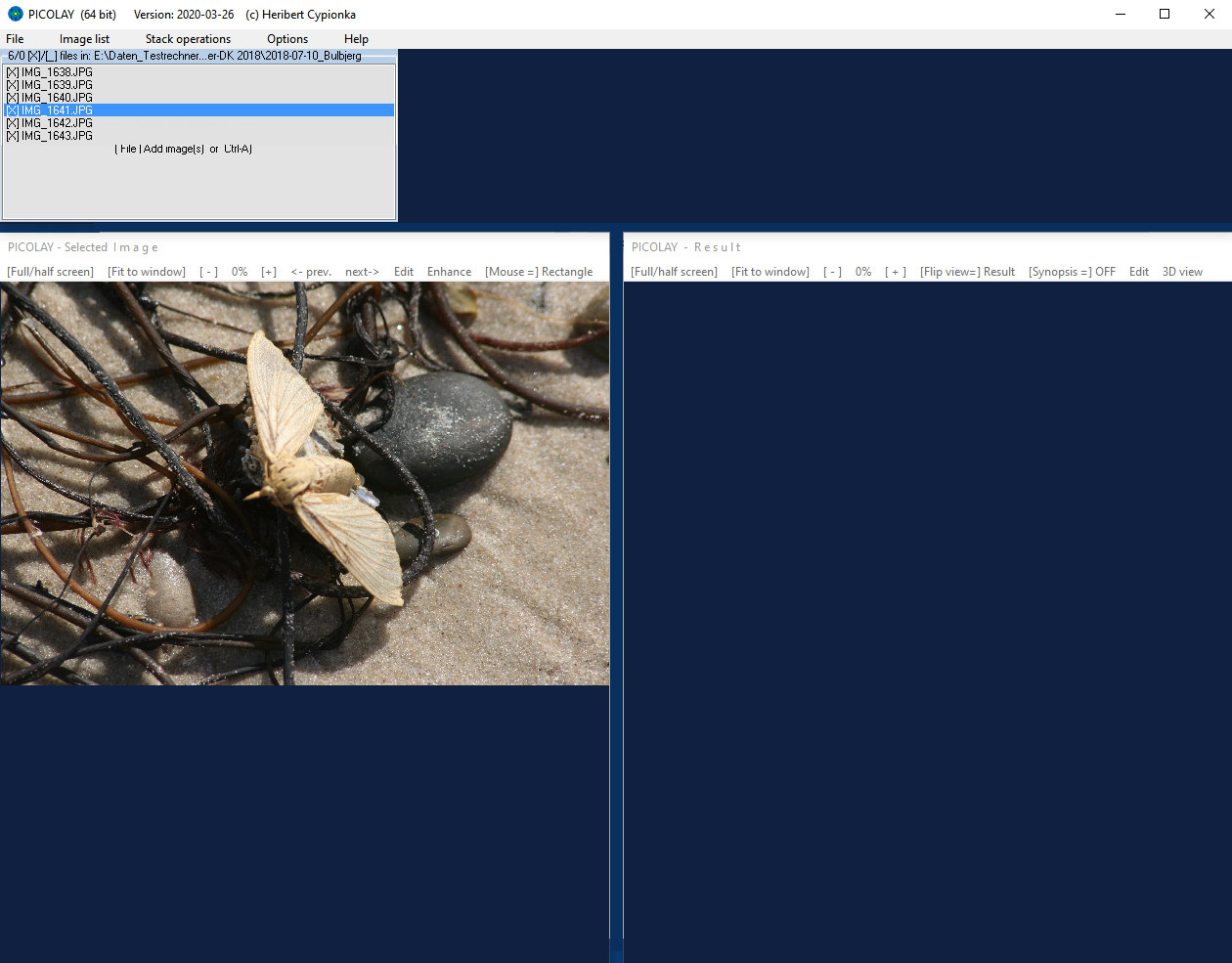Uncheck the IMG_1640.JPG list entry
This screenshot has height=963, width=1232.
(x=13, y=98)
